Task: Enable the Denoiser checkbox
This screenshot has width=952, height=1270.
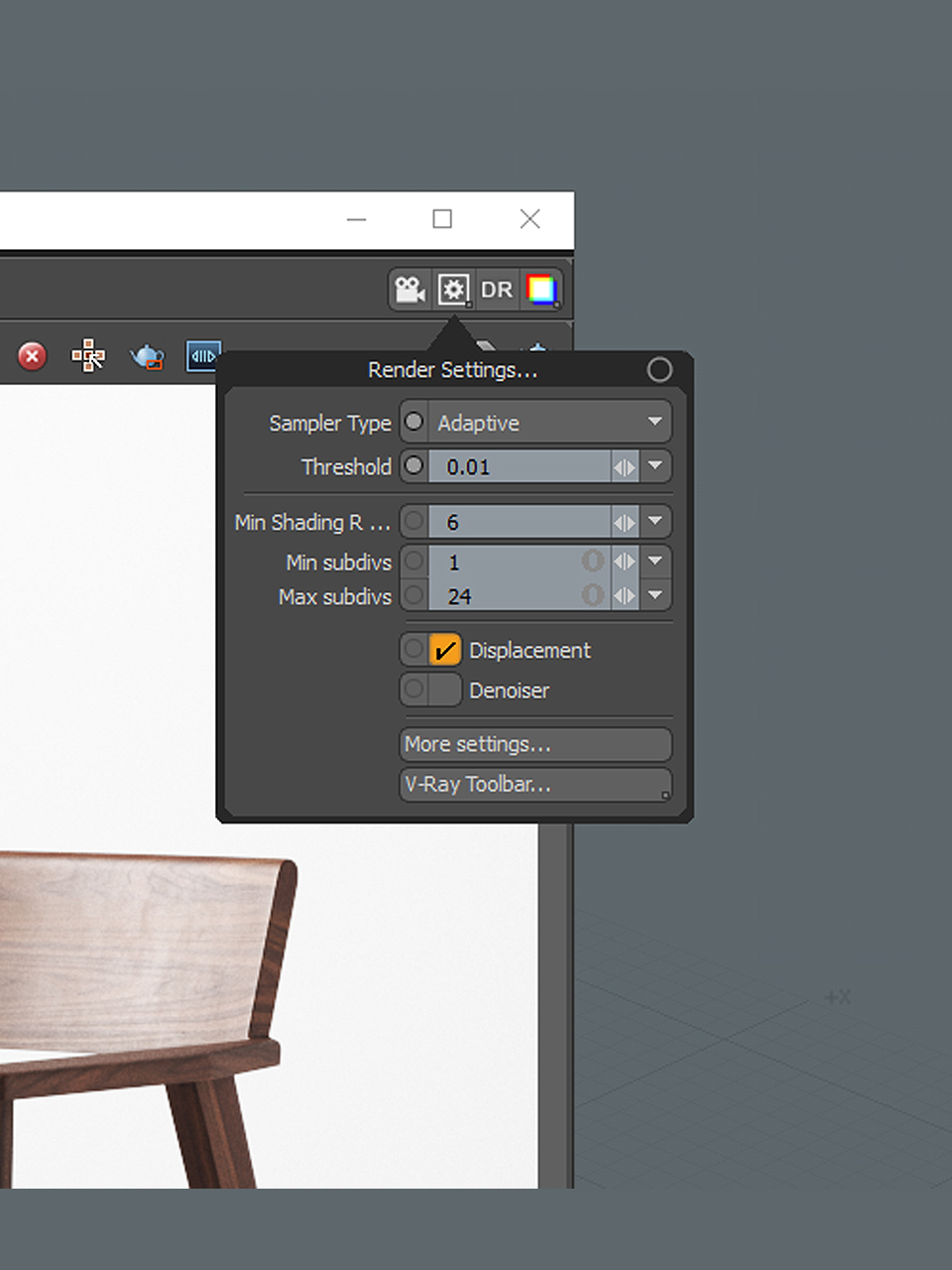Action: (445, 690)
